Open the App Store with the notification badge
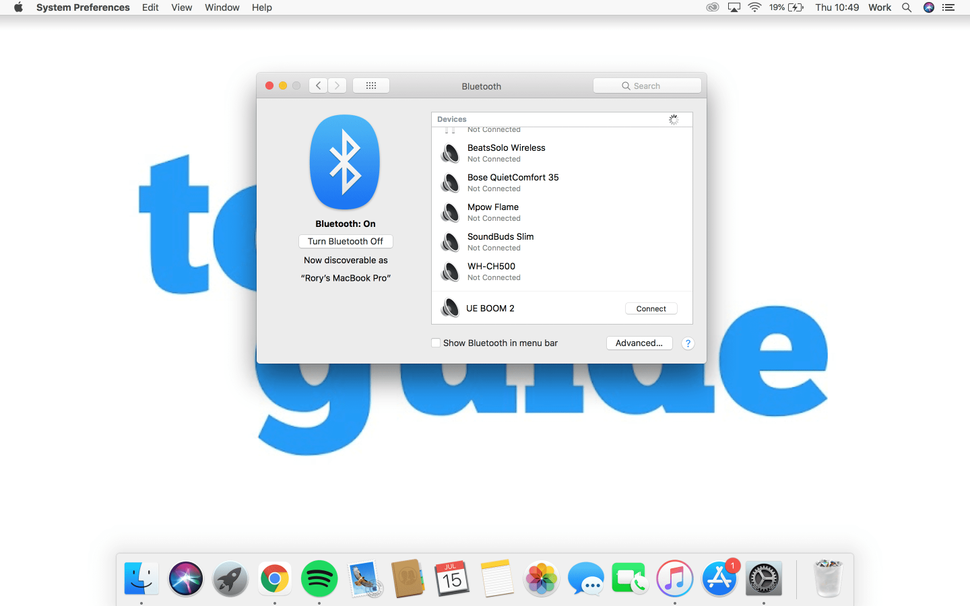 (718, 578)
